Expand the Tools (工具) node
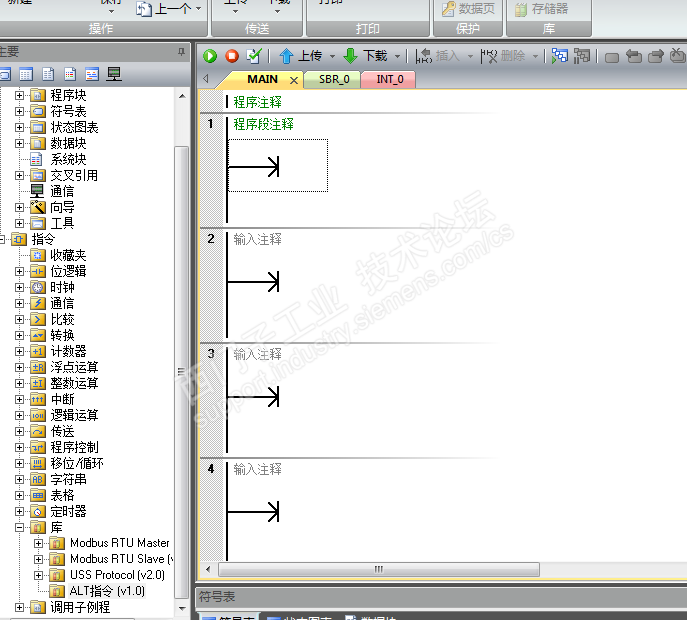The height and width of the screenshot is (620, 687). (x=19, y=223)
